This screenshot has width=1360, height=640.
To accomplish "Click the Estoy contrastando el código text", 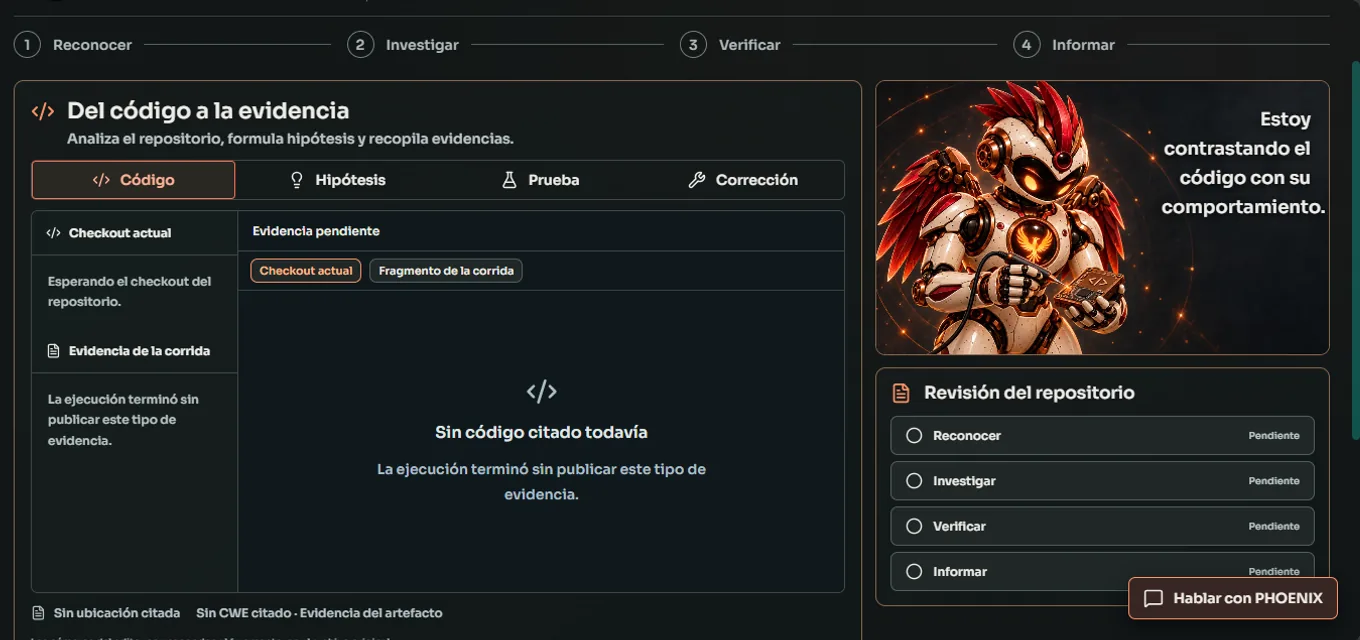I will 1243,163.
